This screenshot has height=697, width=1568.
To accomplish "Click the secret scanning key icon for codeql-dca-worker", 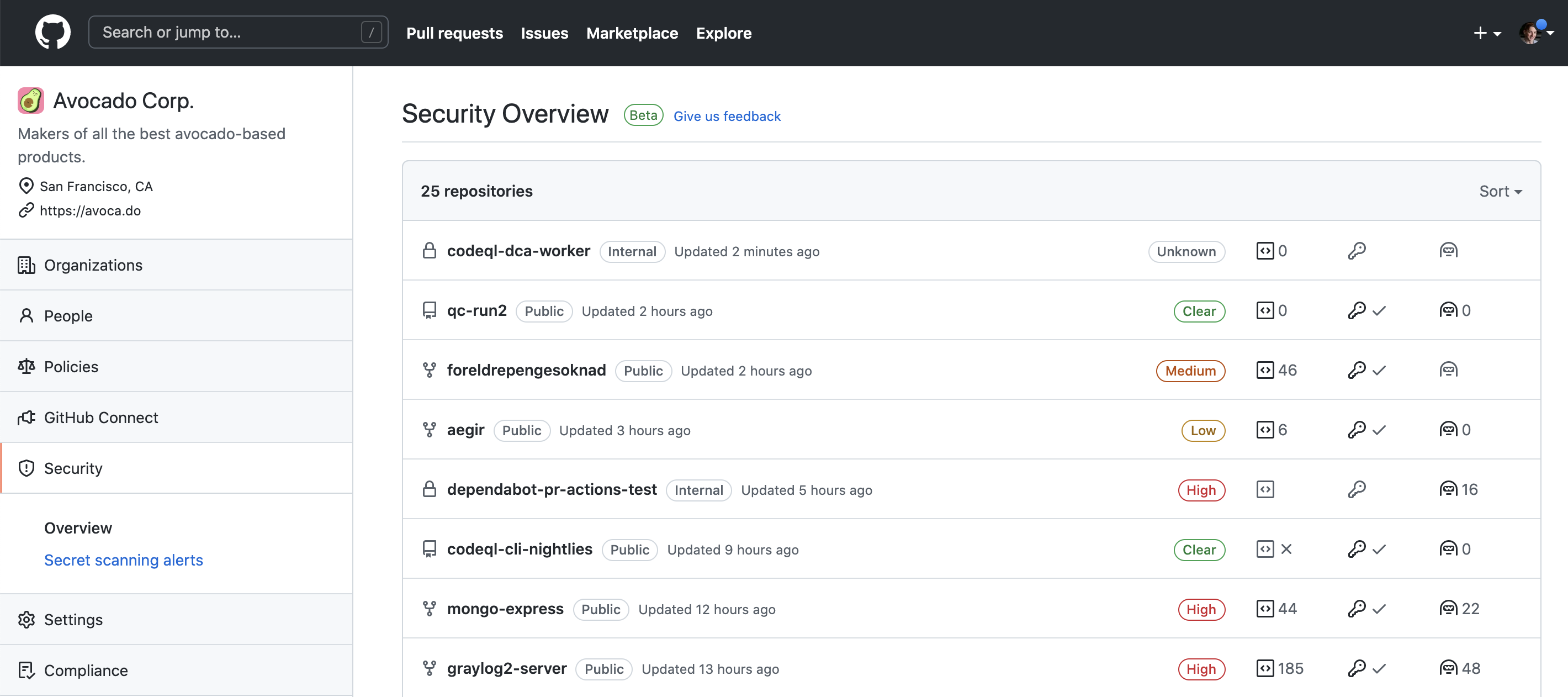I will point(1357,251).
